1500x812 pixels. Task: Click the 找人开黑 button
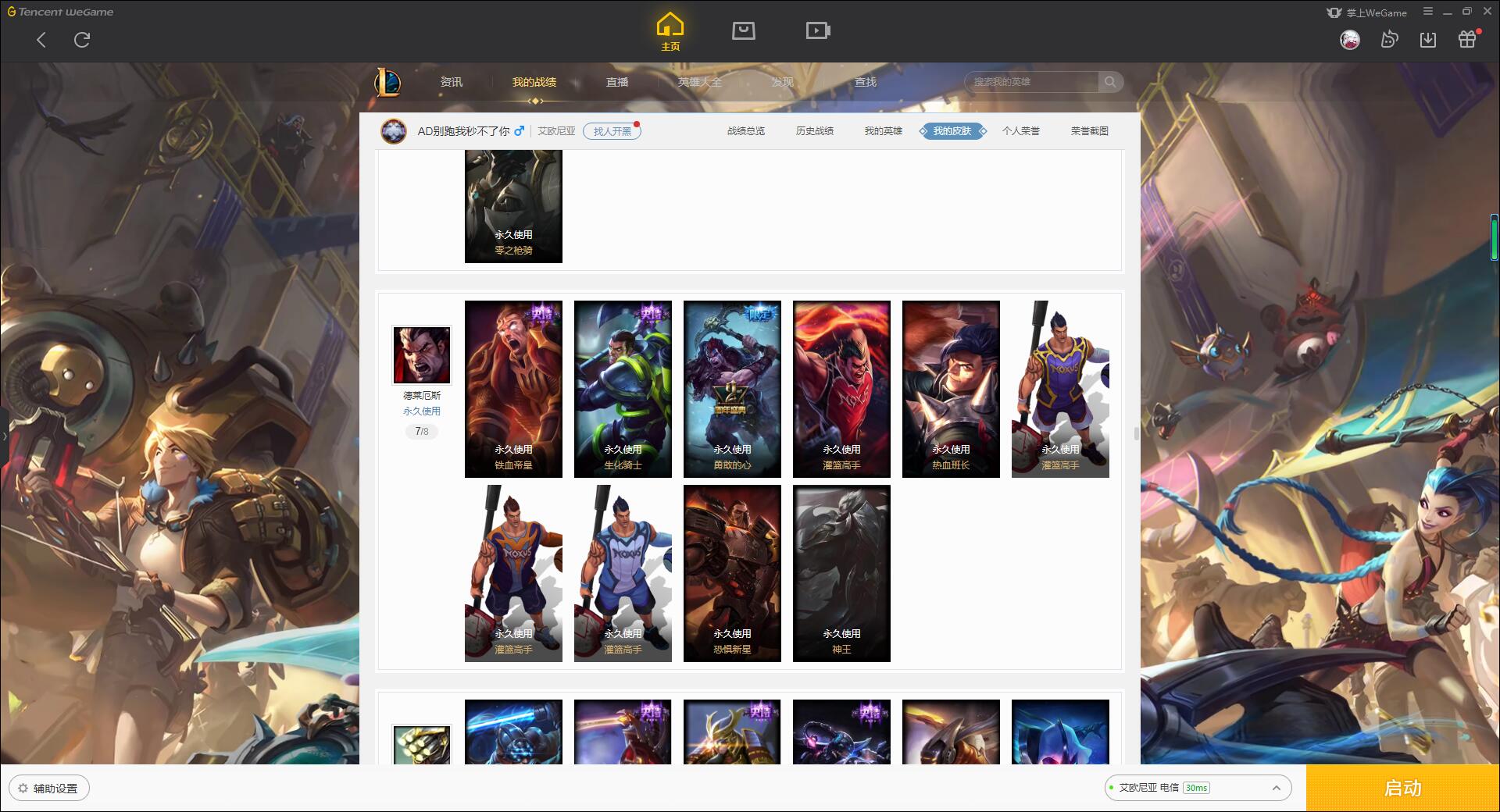click(x=612, y=131)
